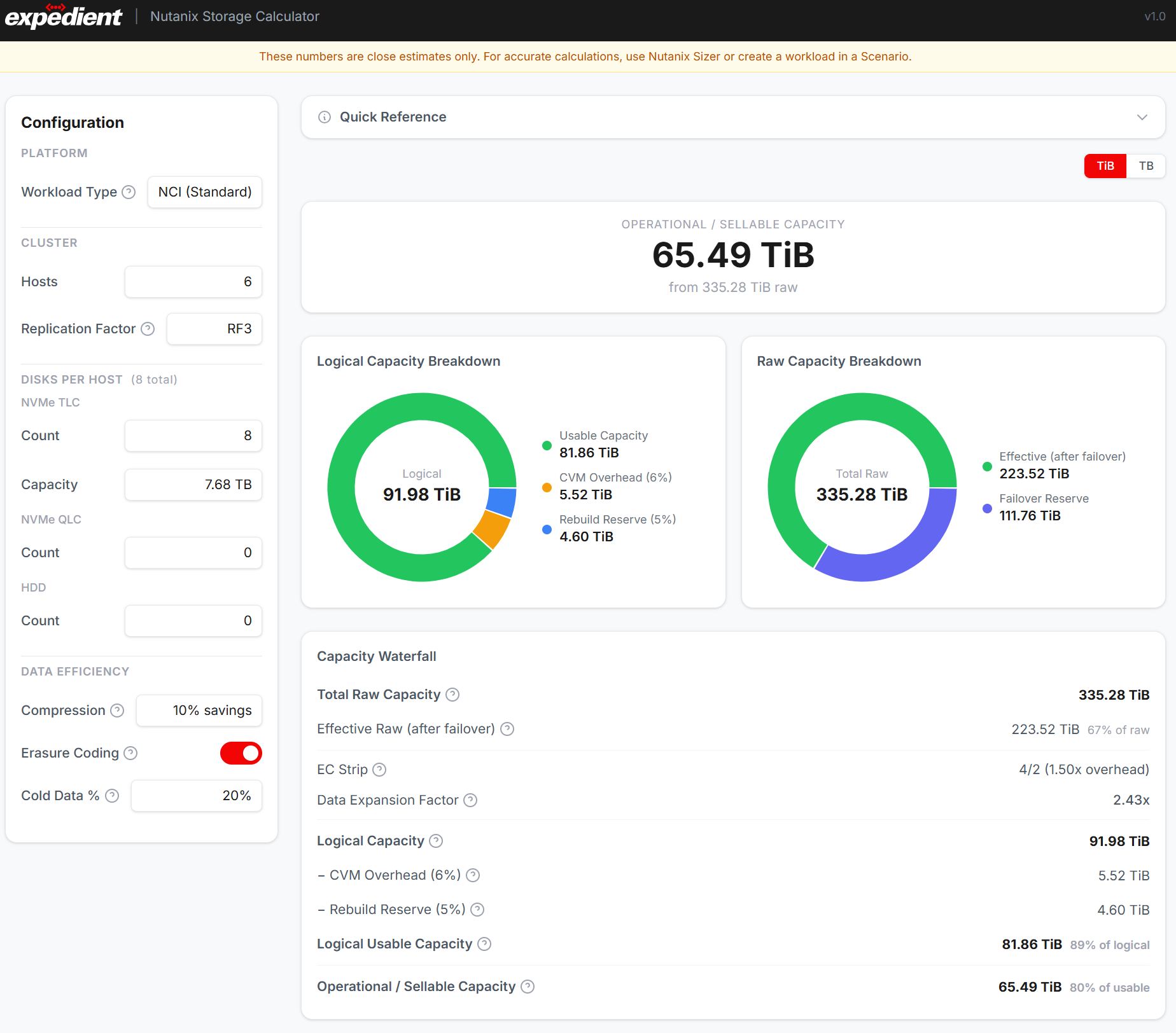The image size is (1176, 1033).
Task: Click '4/2 (1.50x overhead)' value
Action: pyautogui.click(x=1084, y=770)
